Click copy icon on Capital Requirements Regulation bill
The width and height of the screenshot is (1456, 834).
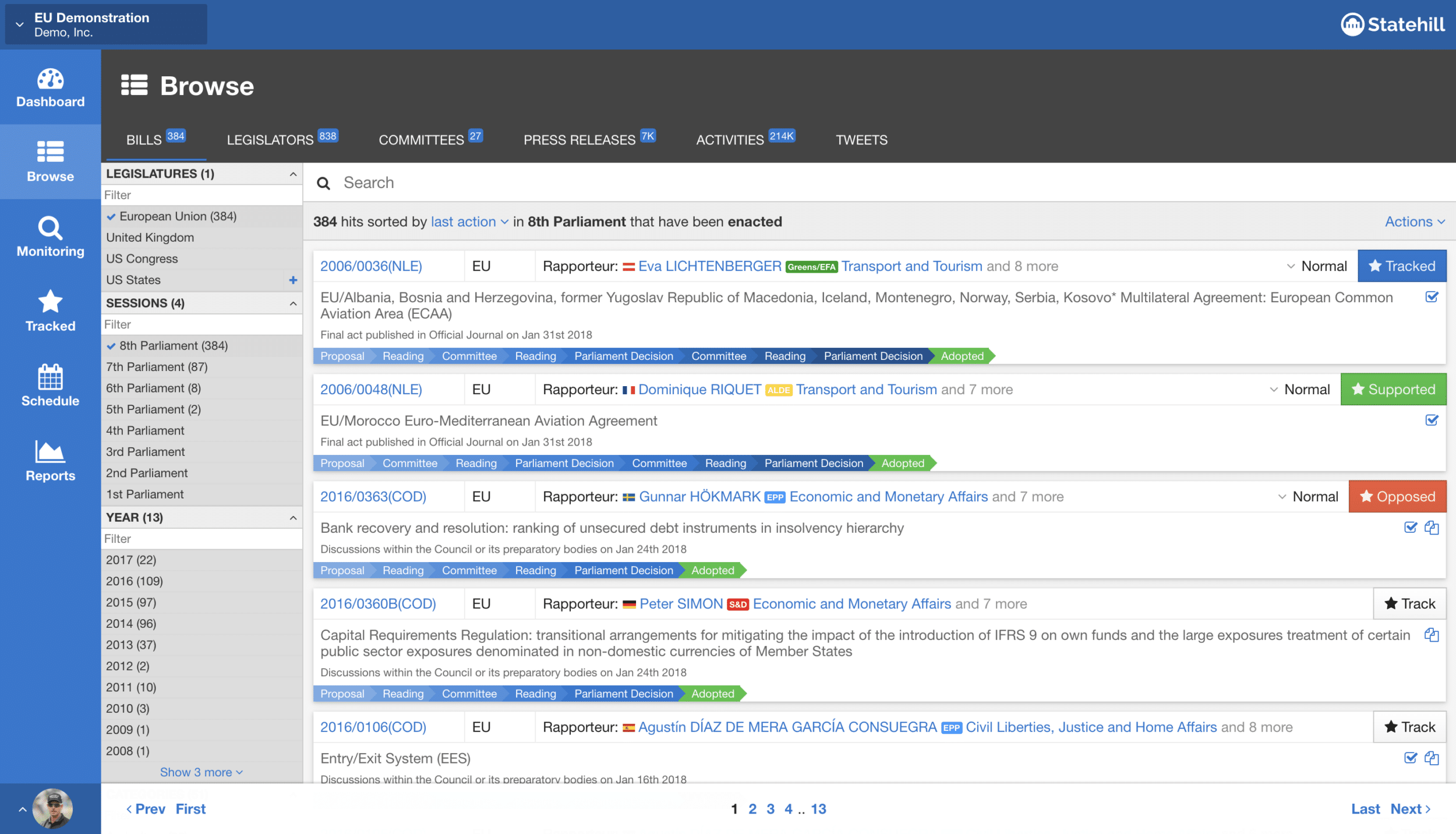(x=1432, y=634)
